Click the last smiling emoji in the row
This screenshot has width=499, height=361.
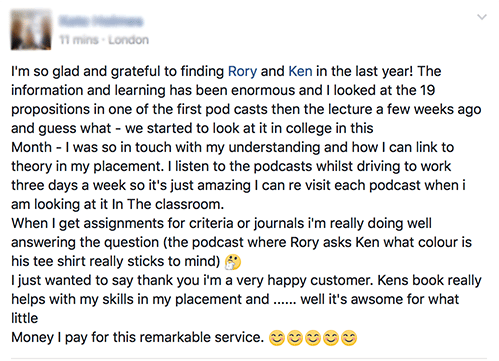point(349,338)
